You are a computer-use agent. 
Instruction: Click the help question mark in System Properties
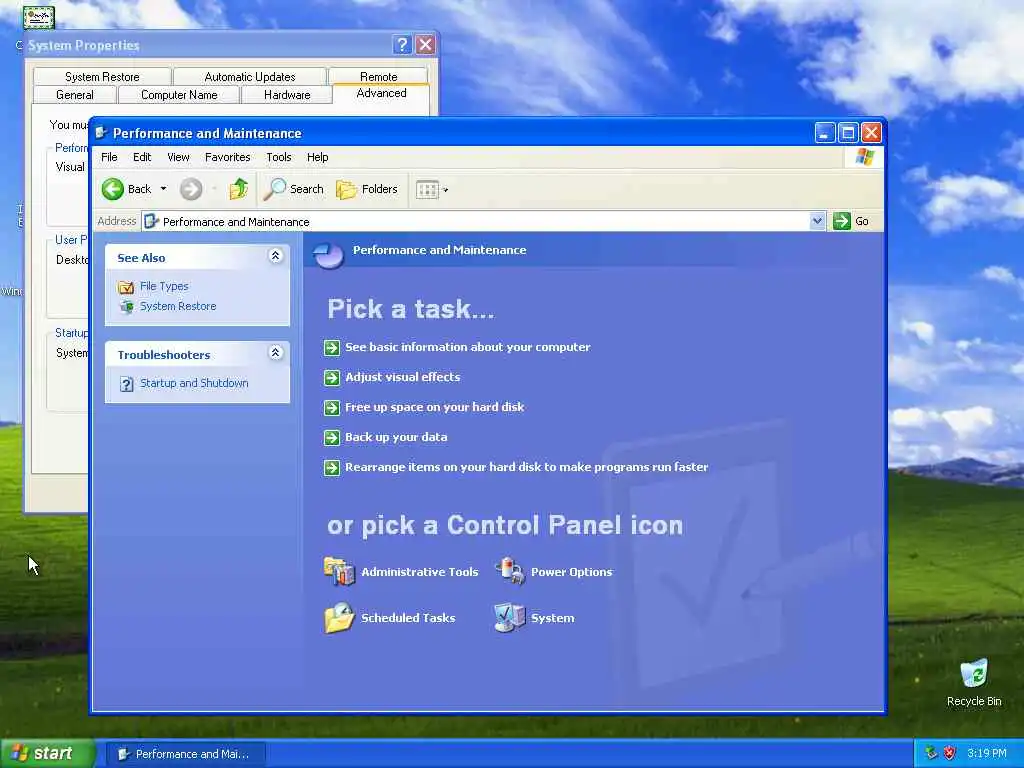click(x=402, y=44)
